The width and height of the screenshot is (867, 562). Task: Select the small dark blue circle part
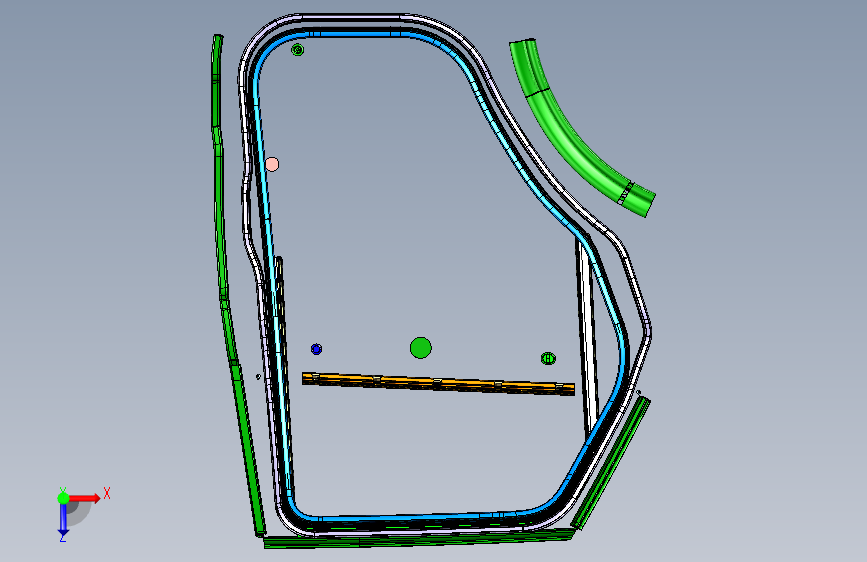coord(316,349)
